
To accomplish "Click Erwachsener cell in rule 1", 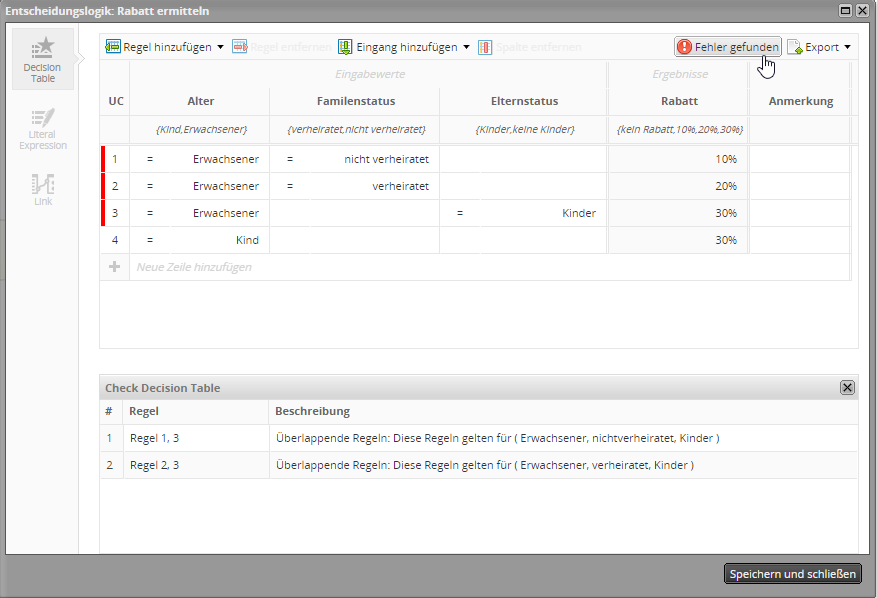I will click(x=220, y=159).
